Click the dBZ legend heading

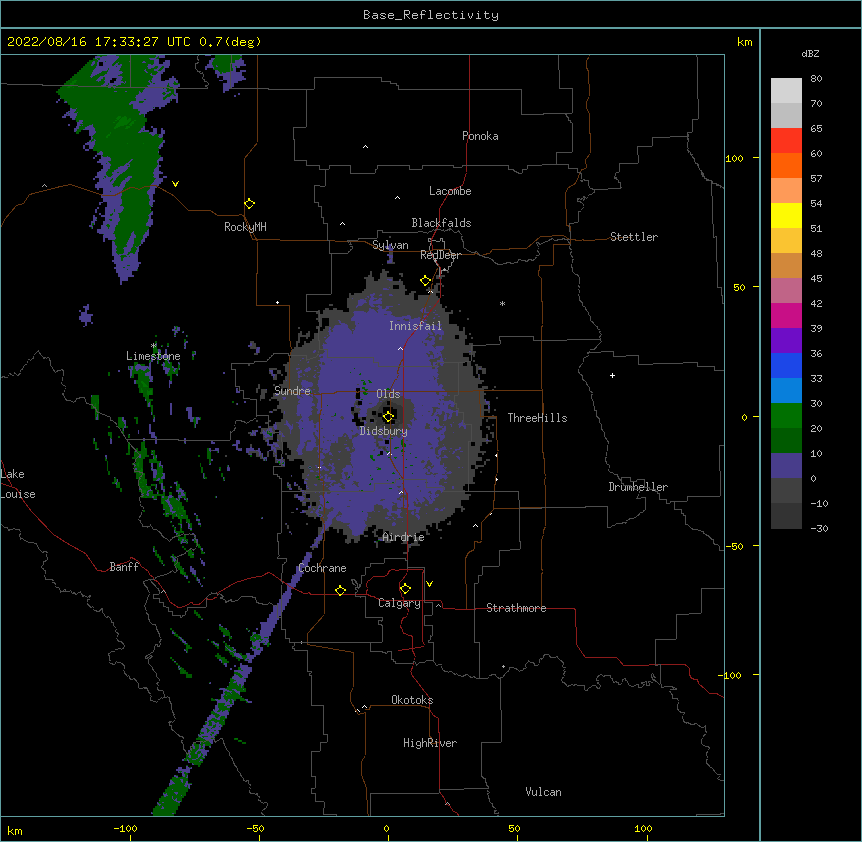810,53
